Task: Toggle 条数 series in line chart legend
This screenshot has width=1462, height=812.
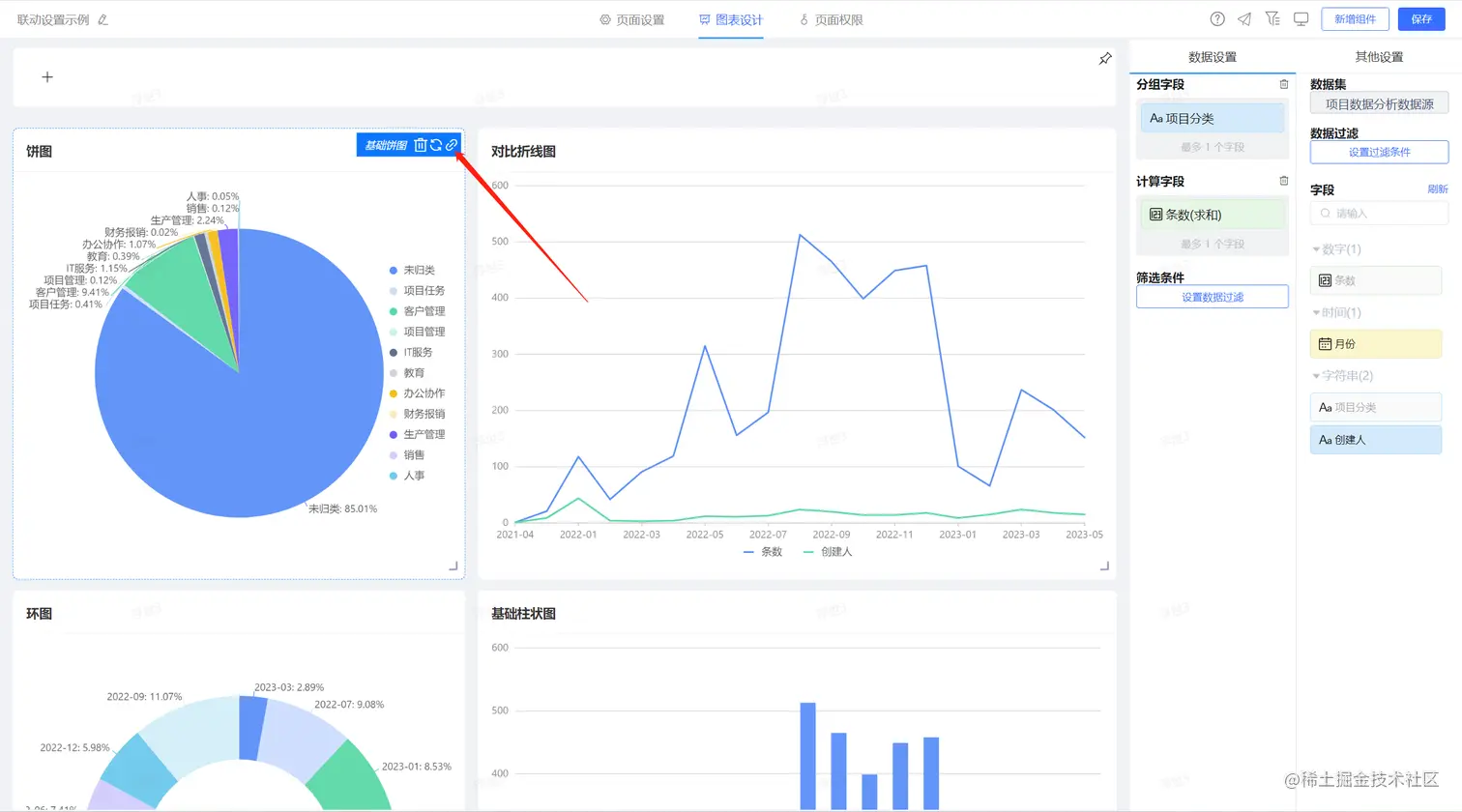Action: point(763,552)
